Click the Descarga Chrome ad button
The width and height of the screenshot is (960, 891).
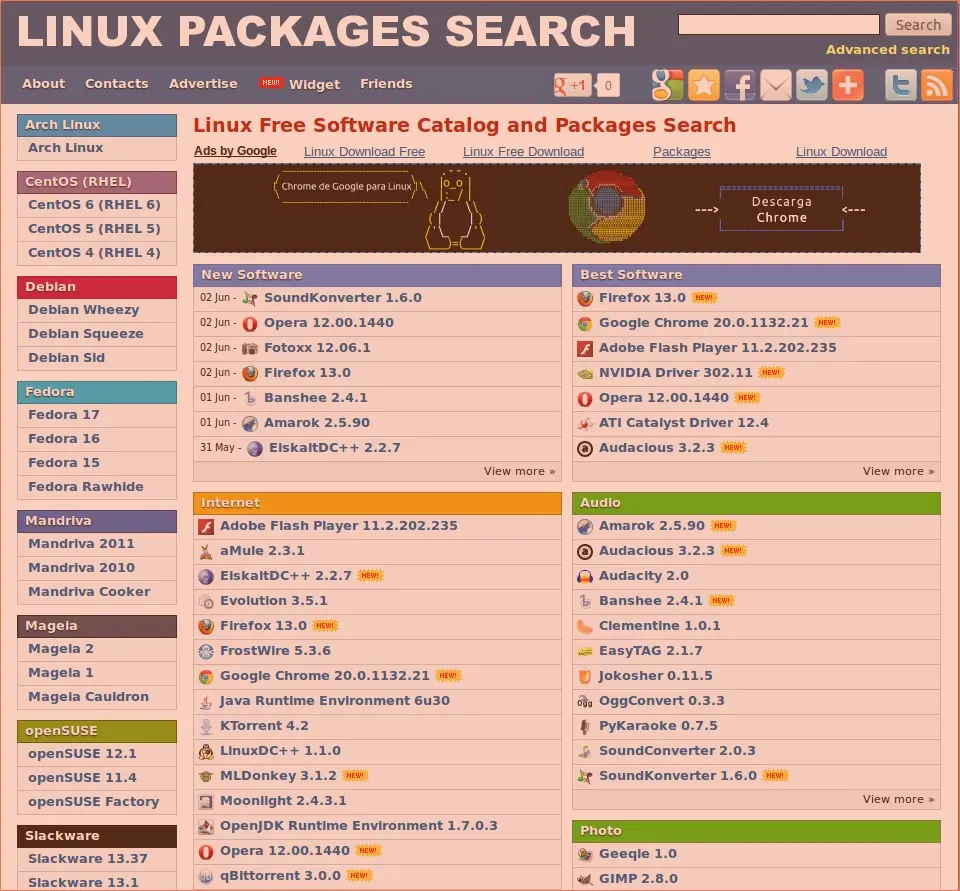tap(781, 209)
